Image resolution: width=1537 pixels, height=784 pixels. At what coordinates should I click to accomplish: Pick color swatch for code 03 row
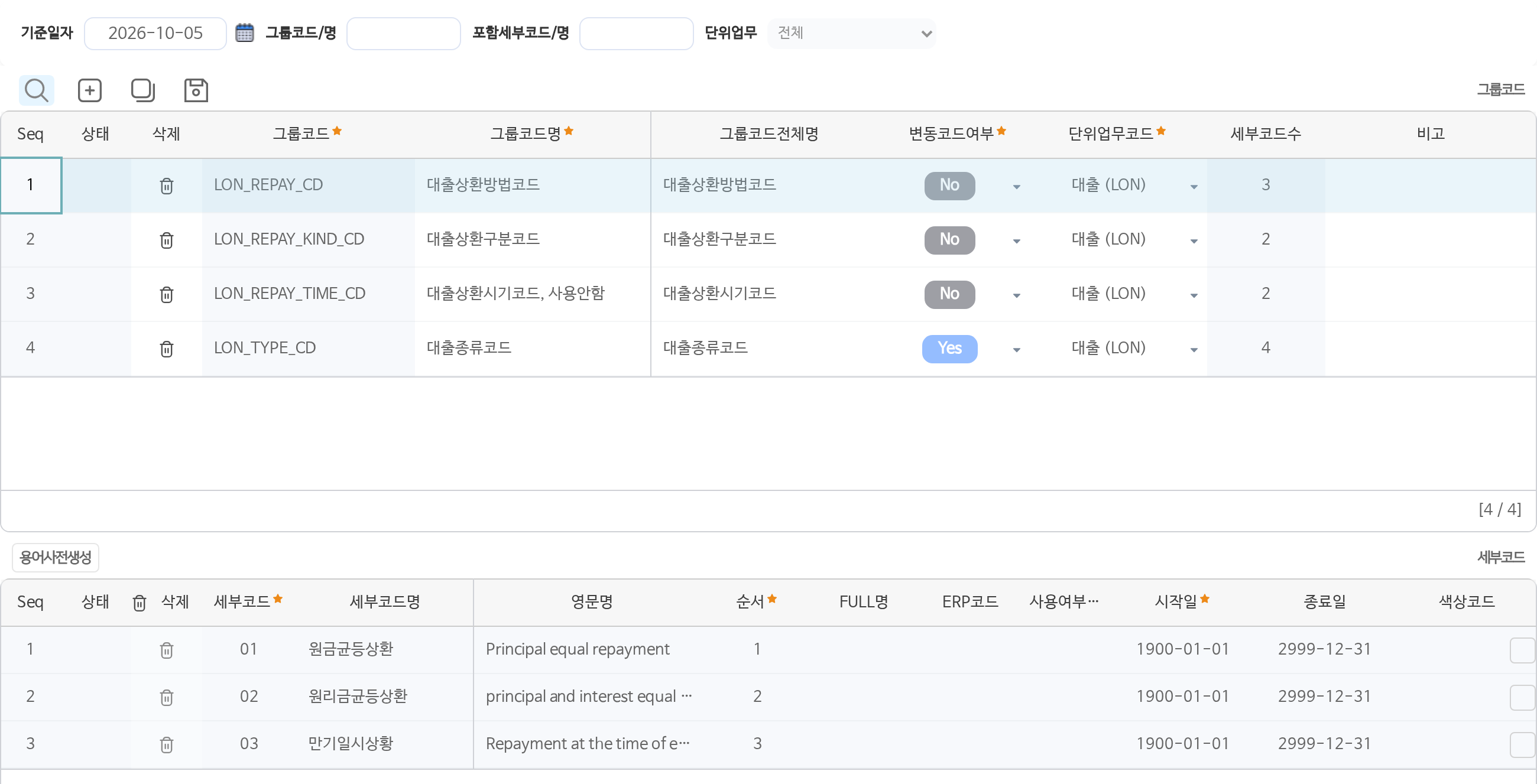1522,744
